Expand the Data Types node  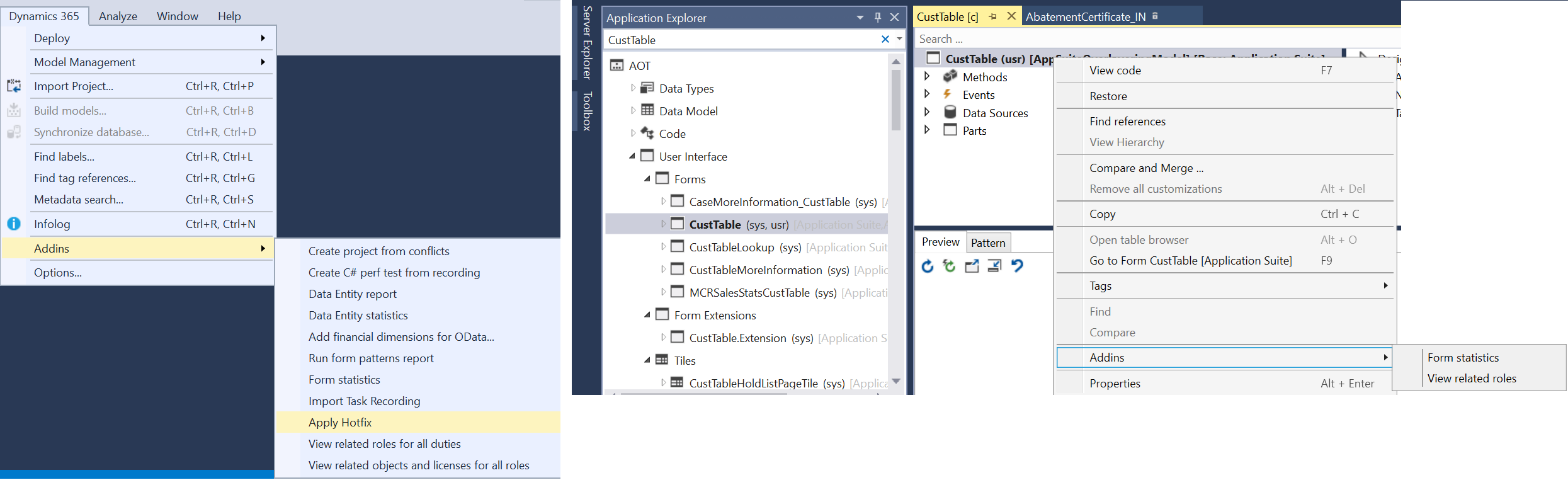click(633, 88)
